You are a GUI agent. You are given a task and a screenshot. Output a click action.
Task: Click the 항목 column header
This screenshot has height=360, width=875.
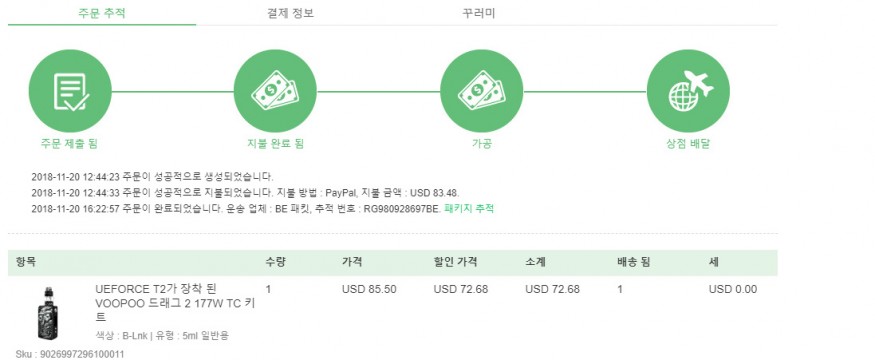tap(26, 262)
